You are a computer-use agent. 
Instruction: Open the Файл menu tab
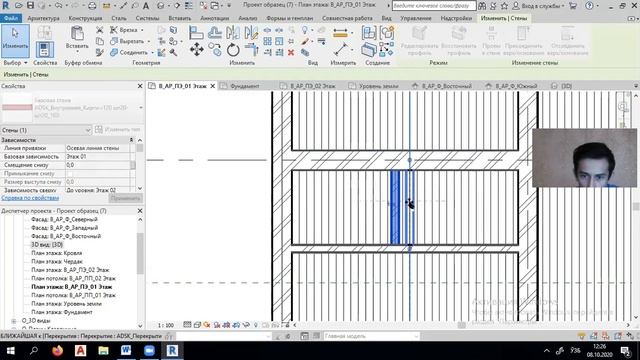pyautogui.click(x=11, y=18)
